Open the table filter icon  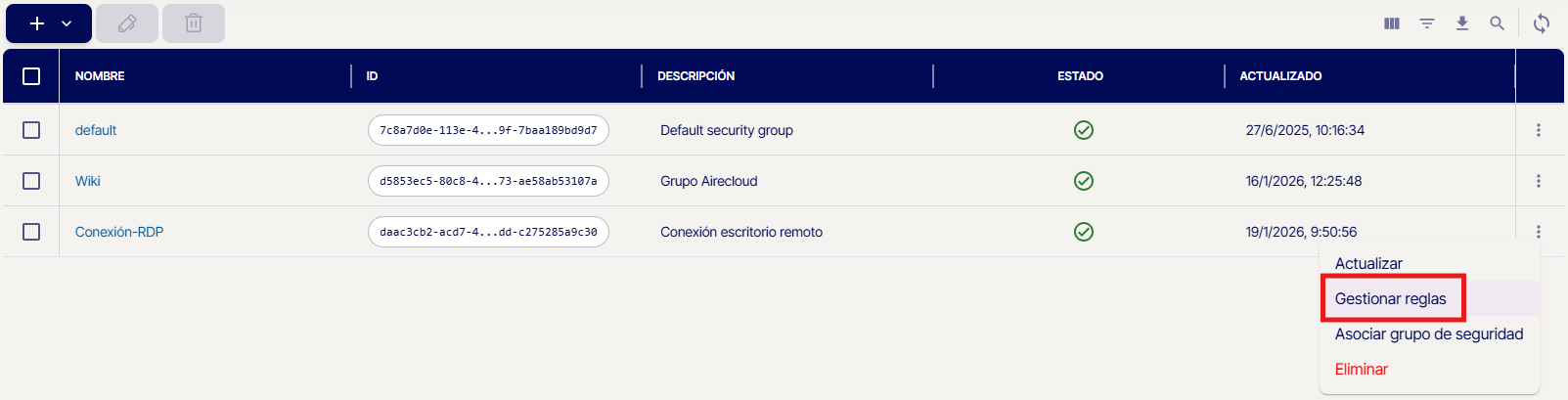point(1427,23)
